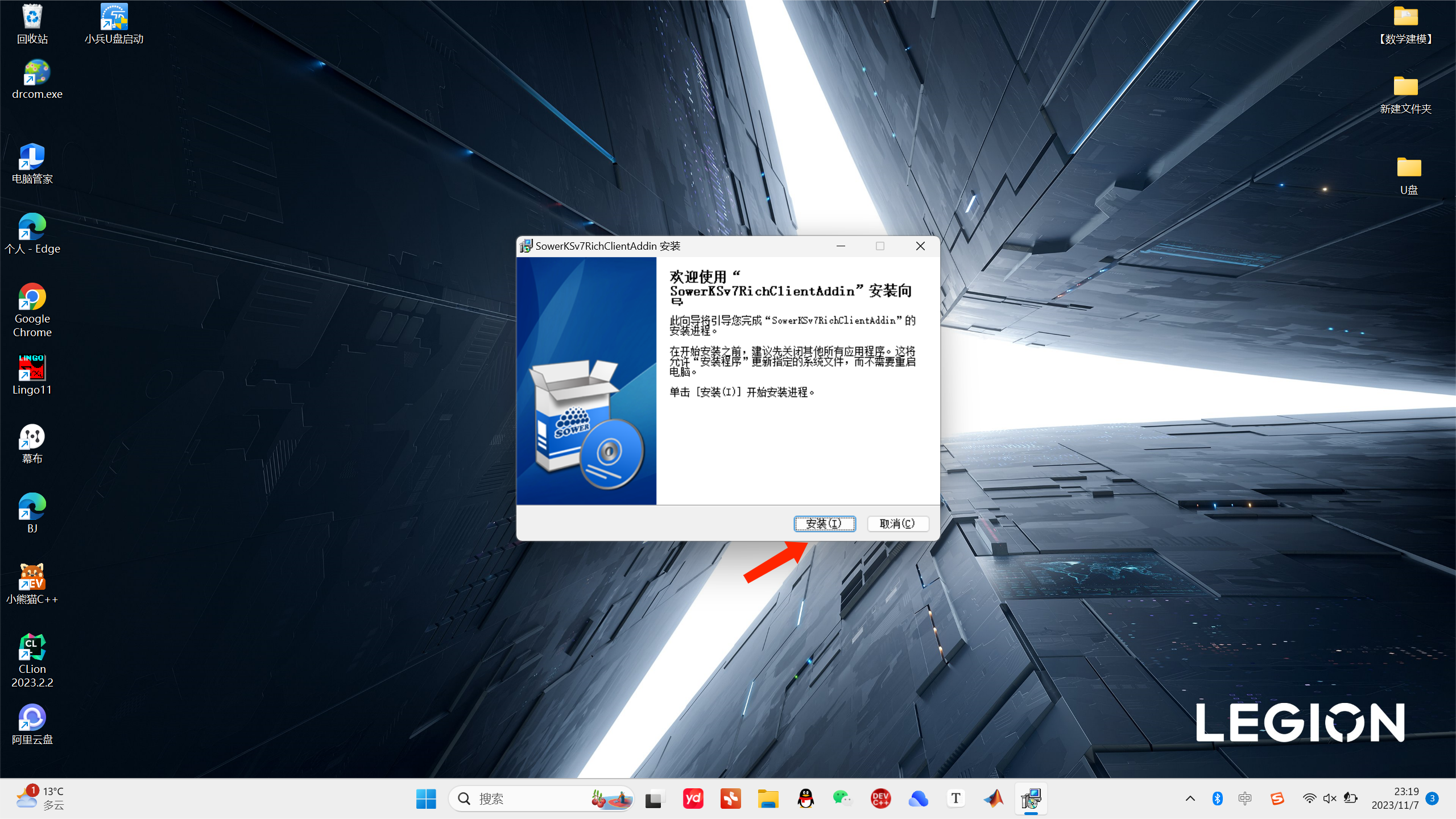Launch Lingo11 application
Screen dimensions: 1456x819
[x=32, y=370]
